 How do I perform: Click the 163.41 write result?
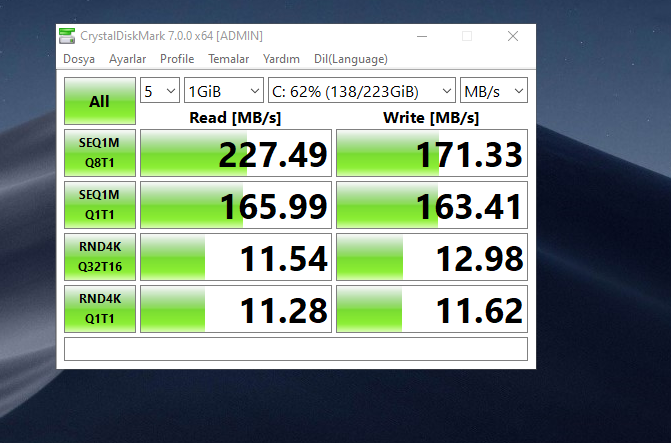click(x=432, y=205)
